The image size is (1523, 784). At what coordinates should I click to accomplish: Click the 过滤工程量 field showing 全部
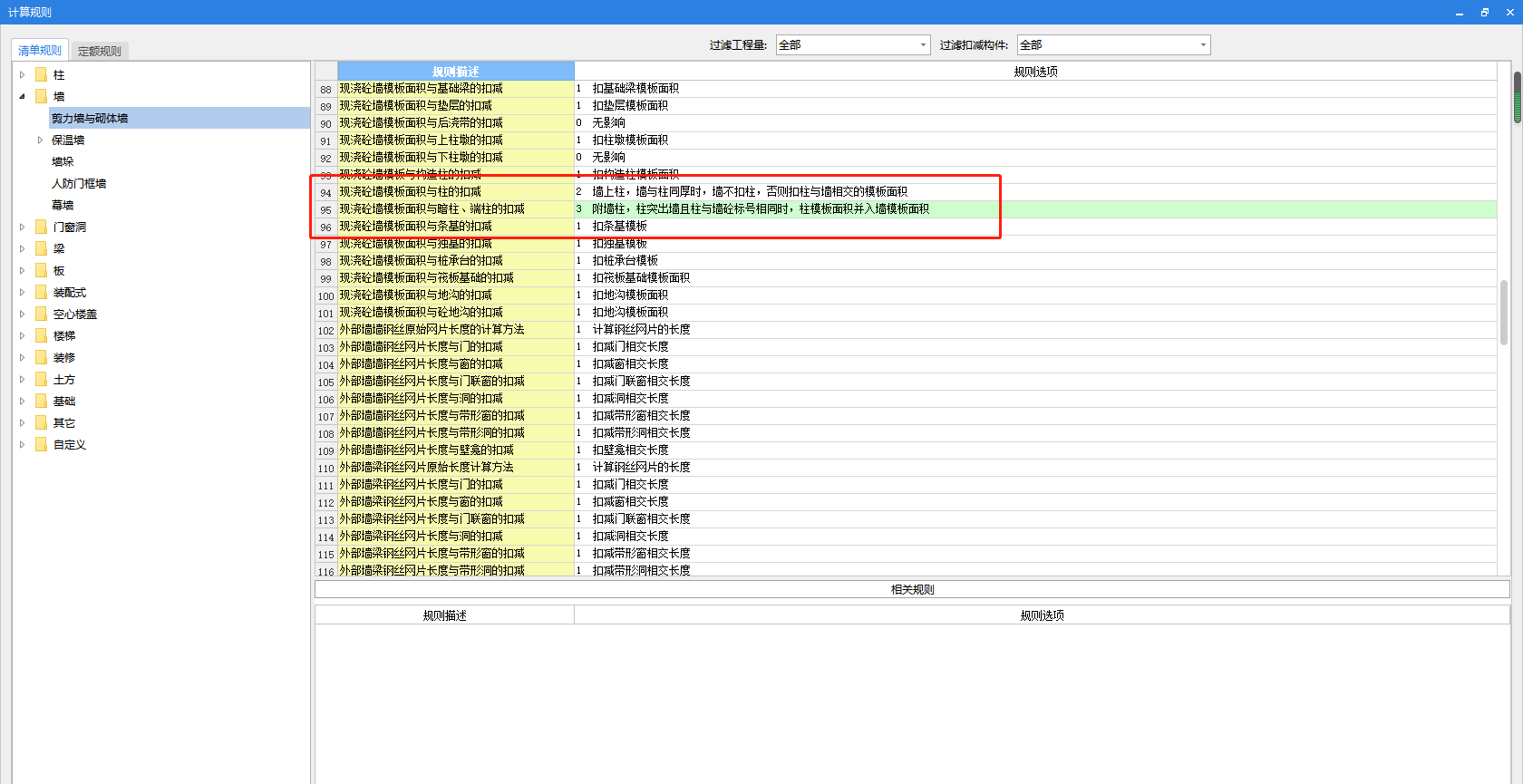(853, 45)
